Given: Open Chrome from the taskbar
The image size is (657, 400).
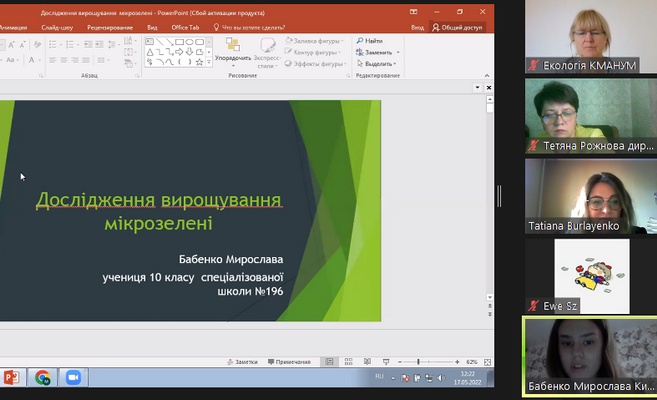Looking at the screenshot, I should tap(43, 378).
